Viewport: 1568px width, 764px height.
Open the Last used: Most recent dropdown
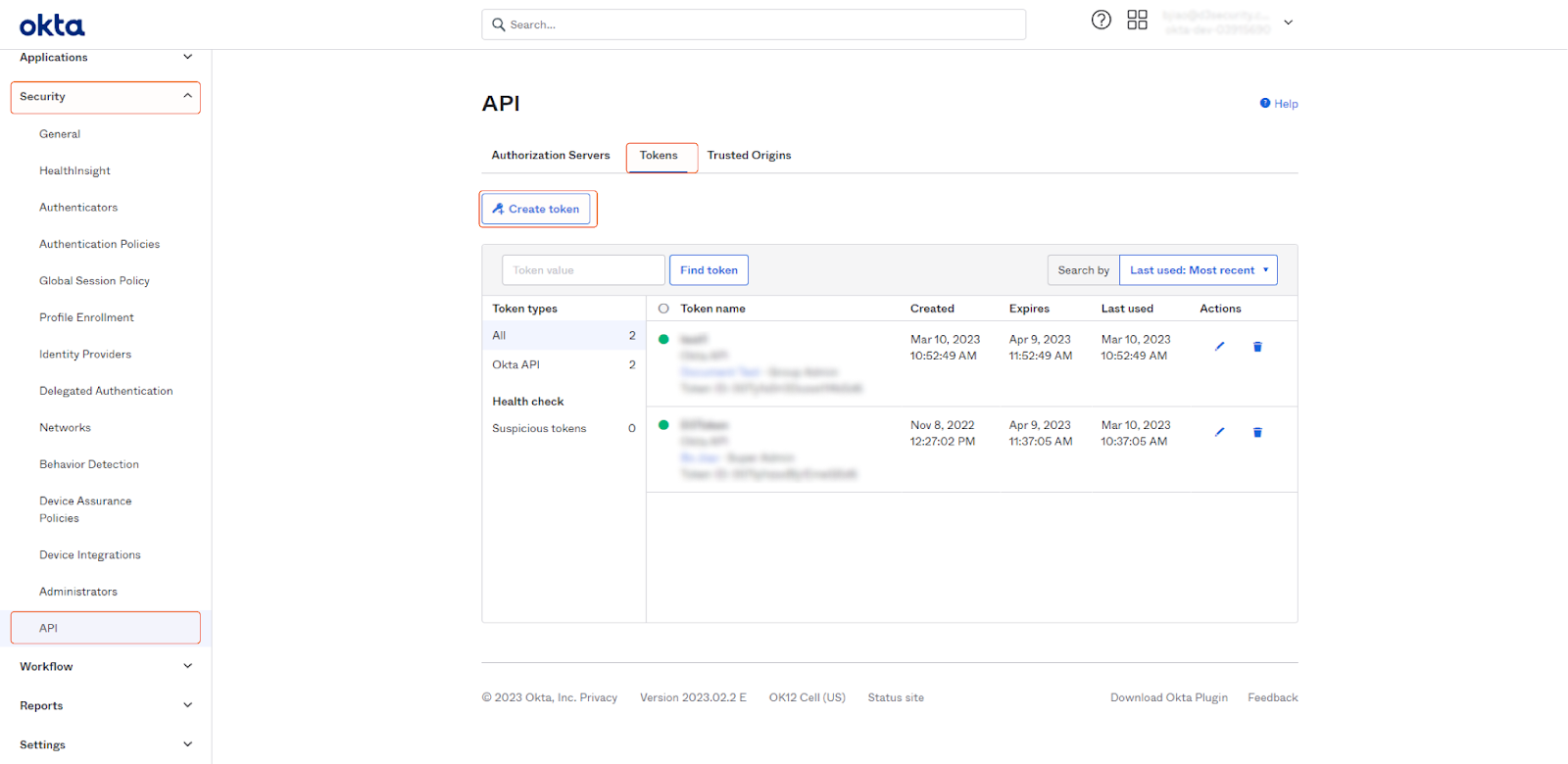(1198, 270)
